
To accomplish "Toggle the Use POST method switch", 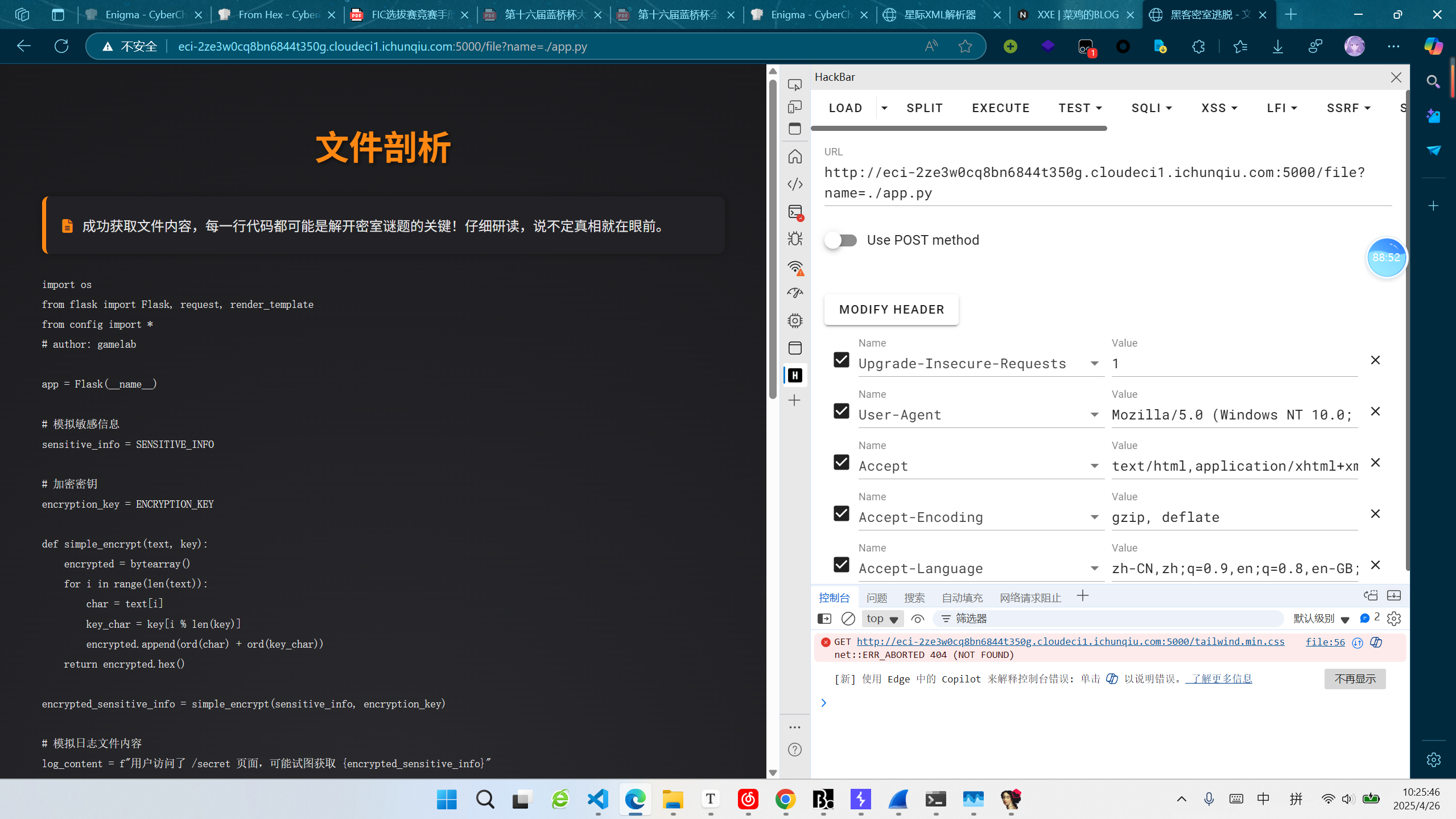I will (841, 240).
